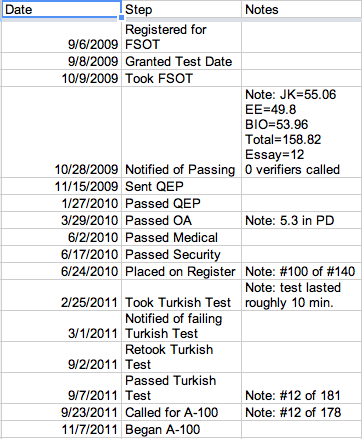
Task: Click the cell with date 9/6/2009
Action: tap(62, 37)
